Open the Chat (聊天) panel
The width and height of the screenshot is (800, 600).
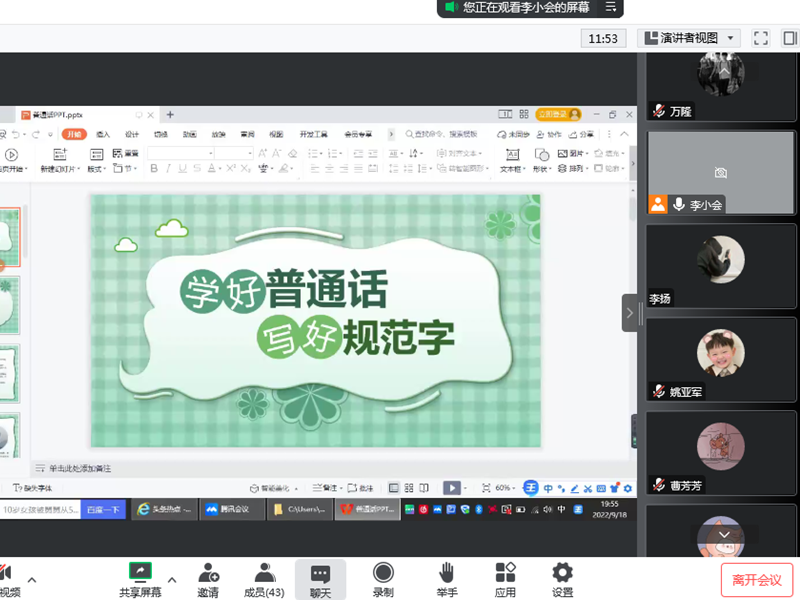click(320, 579)
